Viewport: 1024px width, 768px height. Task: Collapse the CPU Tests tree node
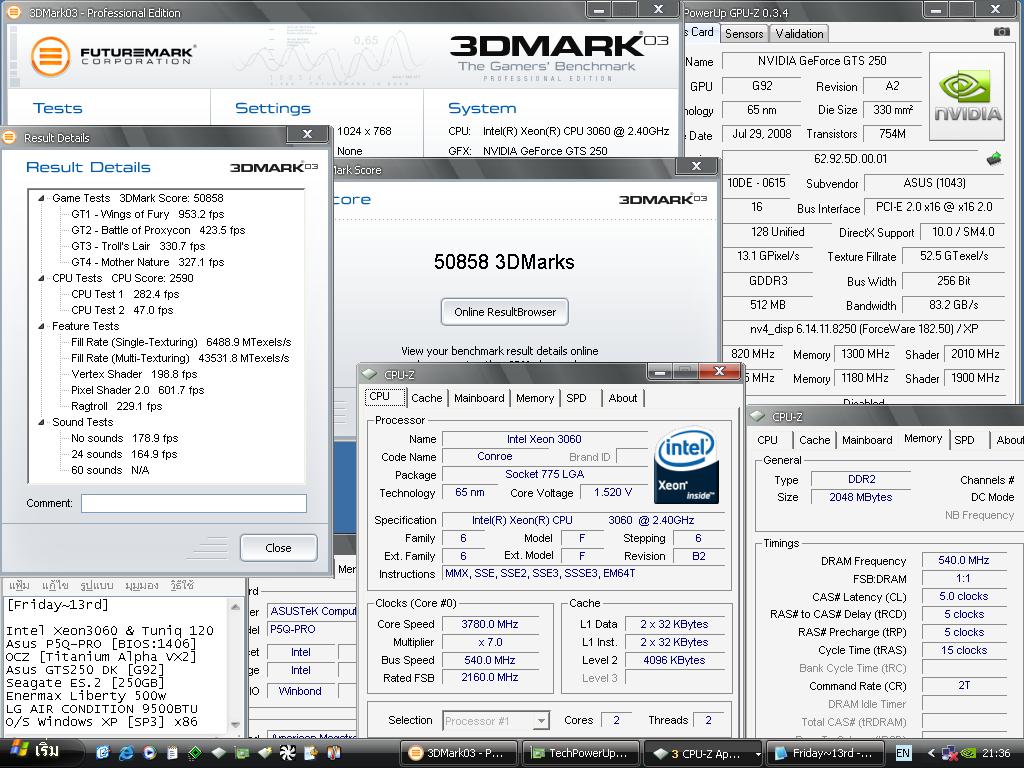(42, 278)
